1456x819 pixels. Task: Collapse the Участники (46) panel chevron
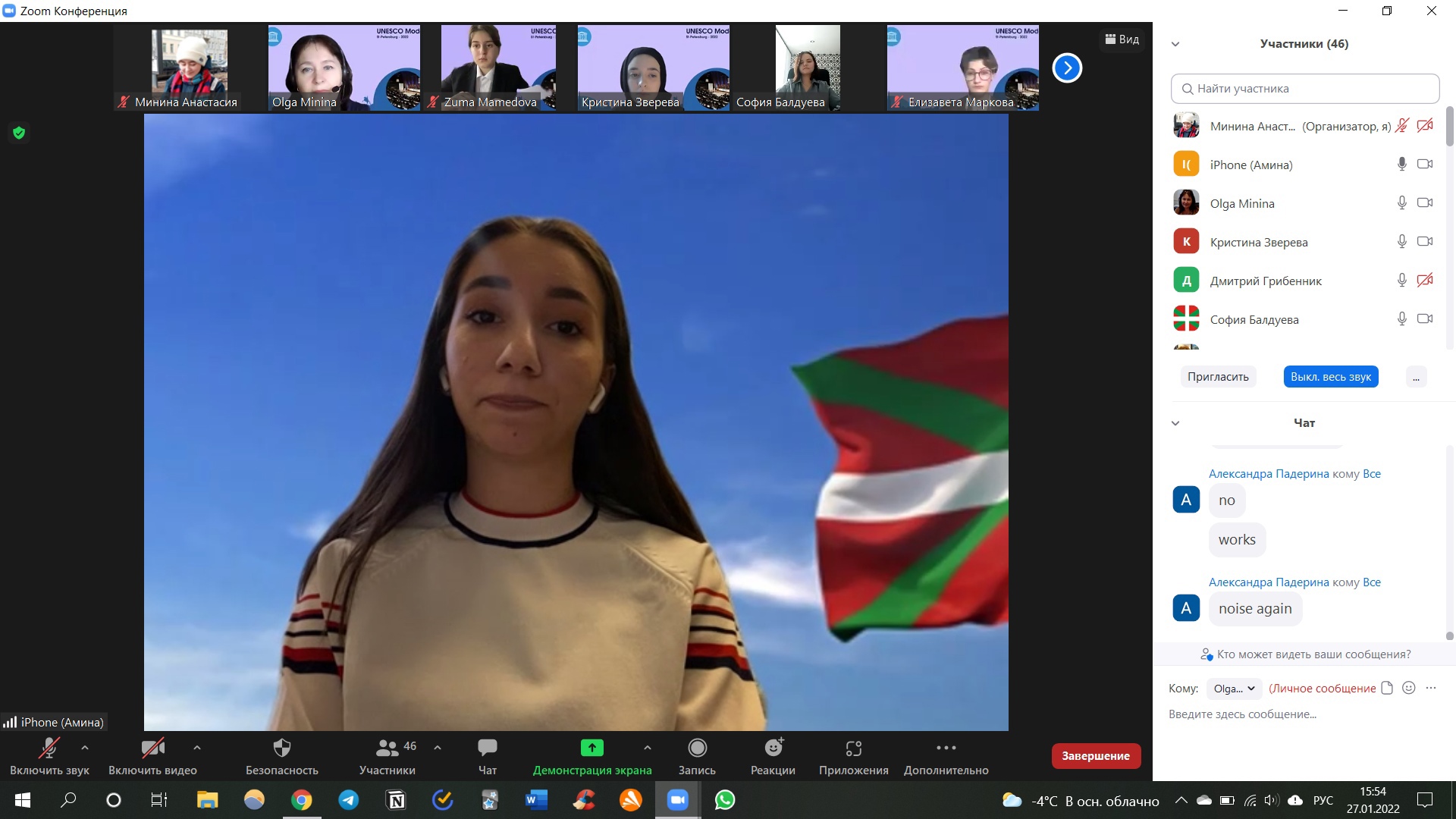coord(1175,44)
